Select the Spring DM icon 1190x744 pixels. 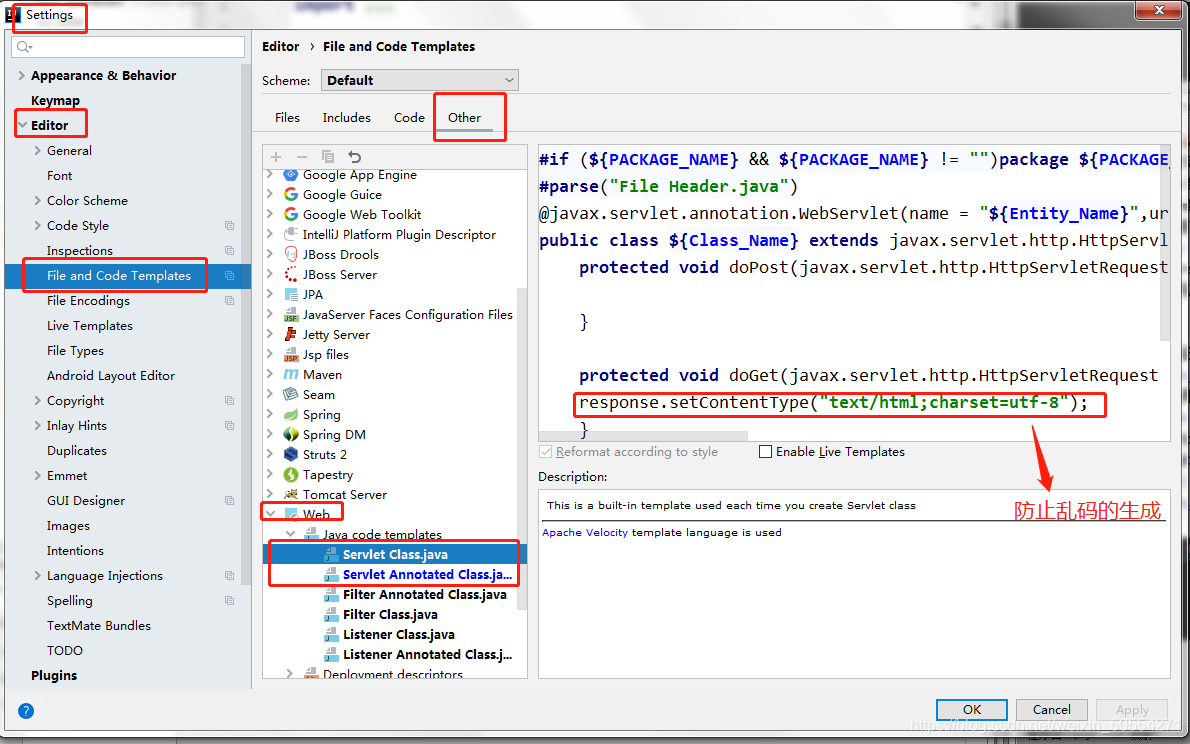(x=291, y=434)
